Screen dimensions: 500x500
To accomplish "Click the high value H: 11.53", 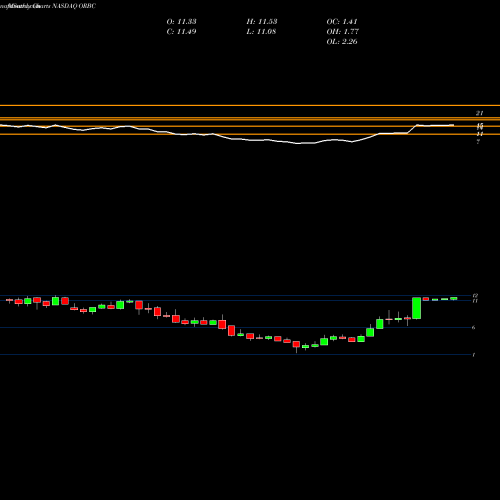I will (262, 22).
